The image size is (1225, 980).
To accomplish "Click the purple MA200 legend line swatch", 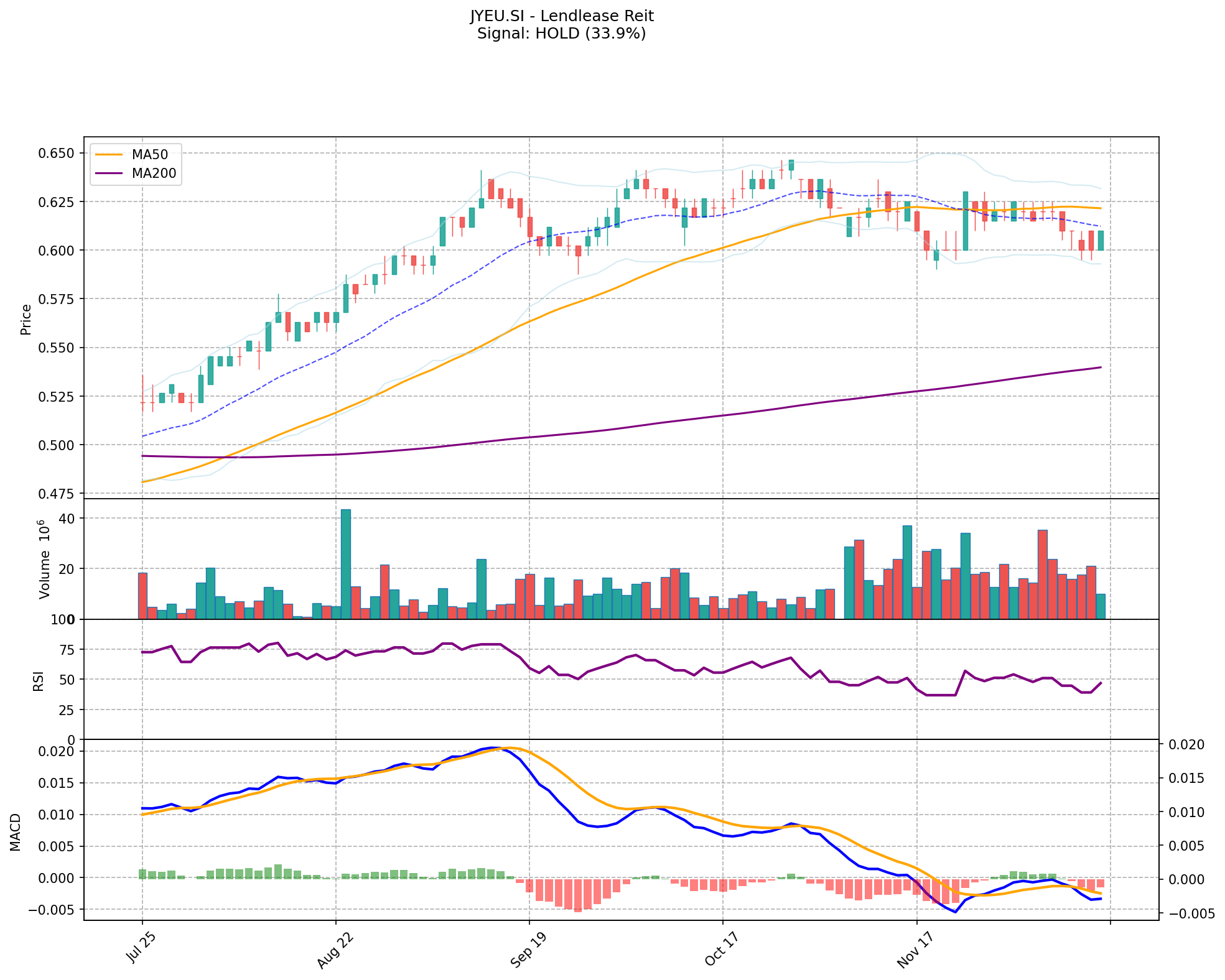I will point(109,173).
